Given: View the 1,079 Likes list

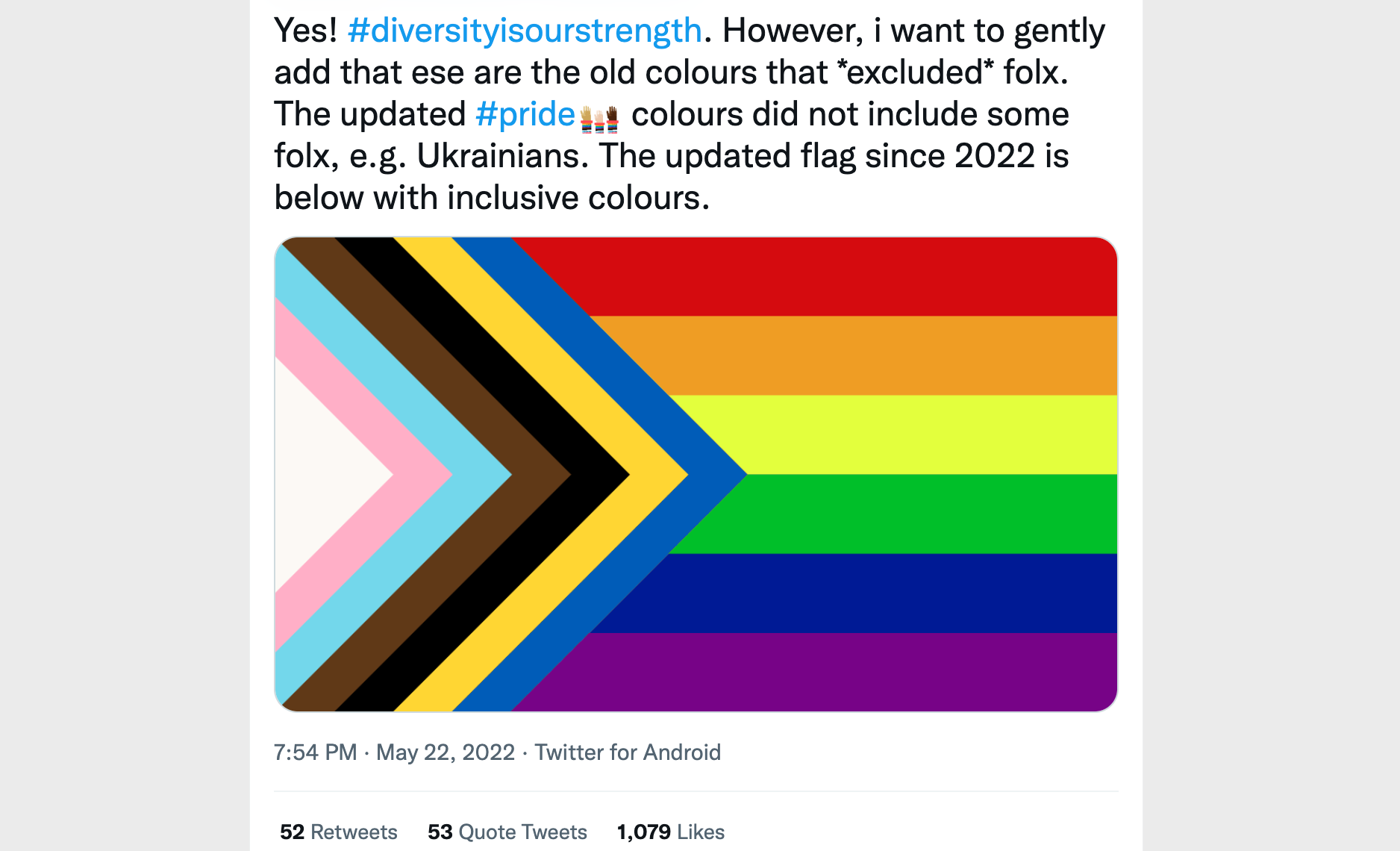Looking at the screenshot, I should pos(670,832).
